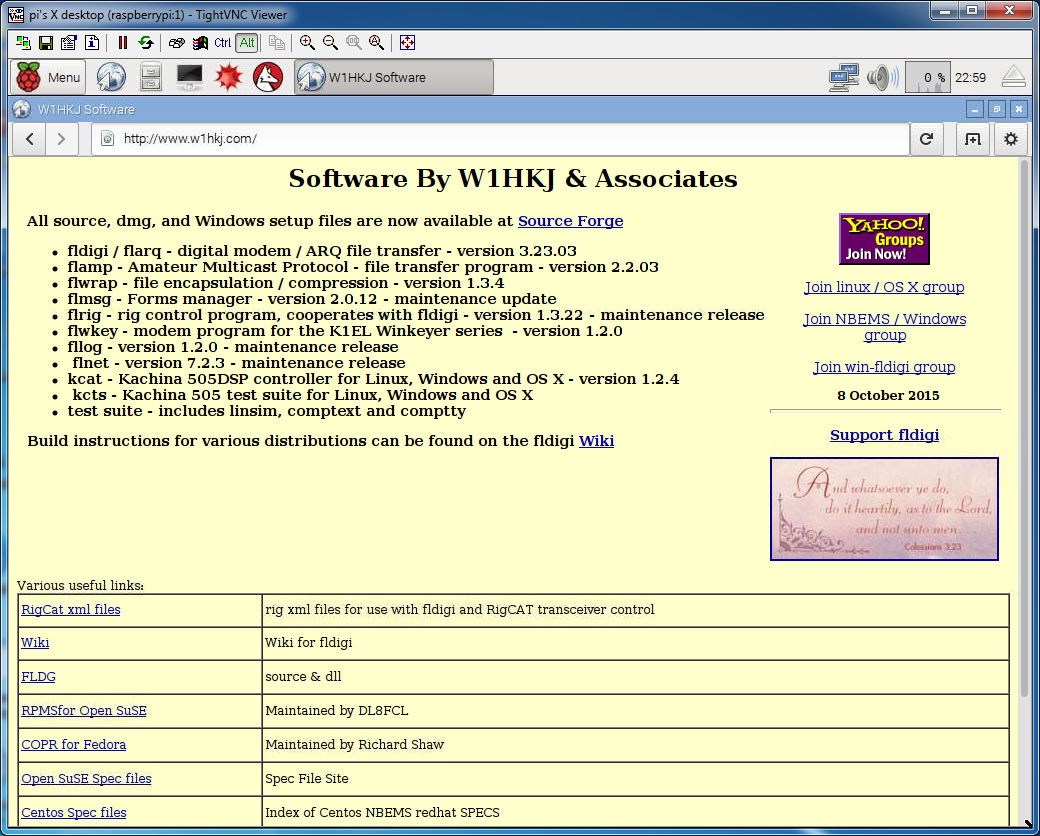Zoom in the VNC view
Screen dimensions: 1040x836
[x=307, y=43]
